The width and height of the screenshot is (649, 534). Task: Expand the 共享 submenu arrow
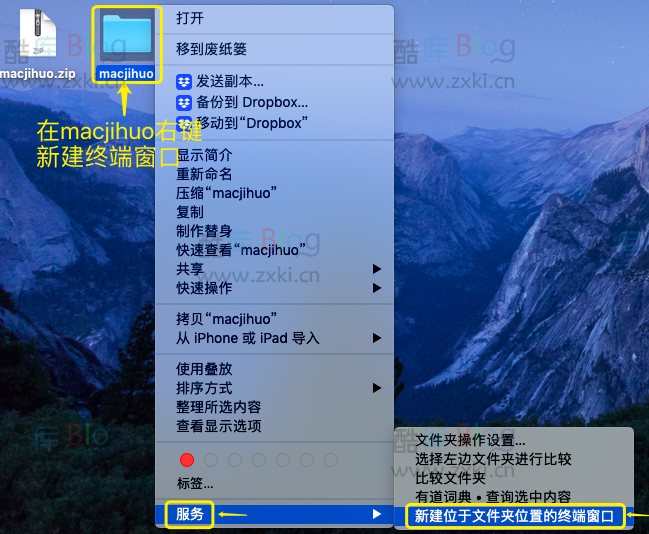click(x=377, y=269)
